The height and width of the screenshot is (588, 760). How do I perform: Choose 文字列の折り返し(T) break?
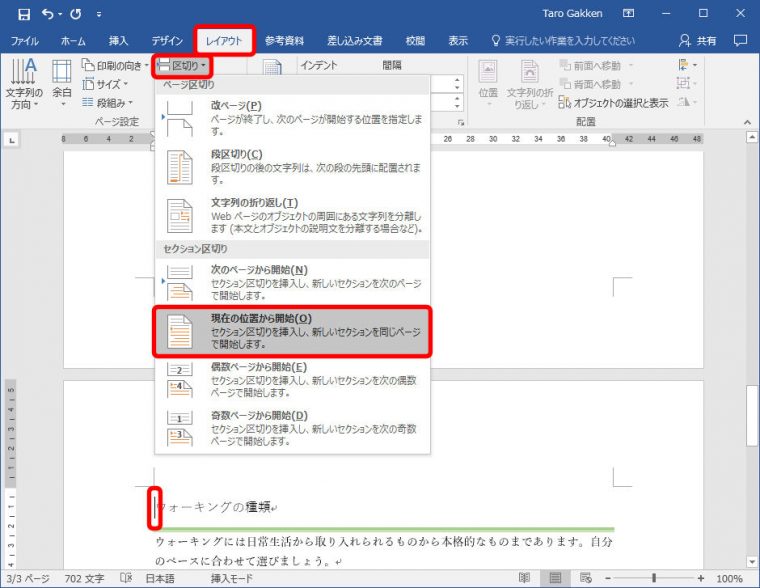292,215
